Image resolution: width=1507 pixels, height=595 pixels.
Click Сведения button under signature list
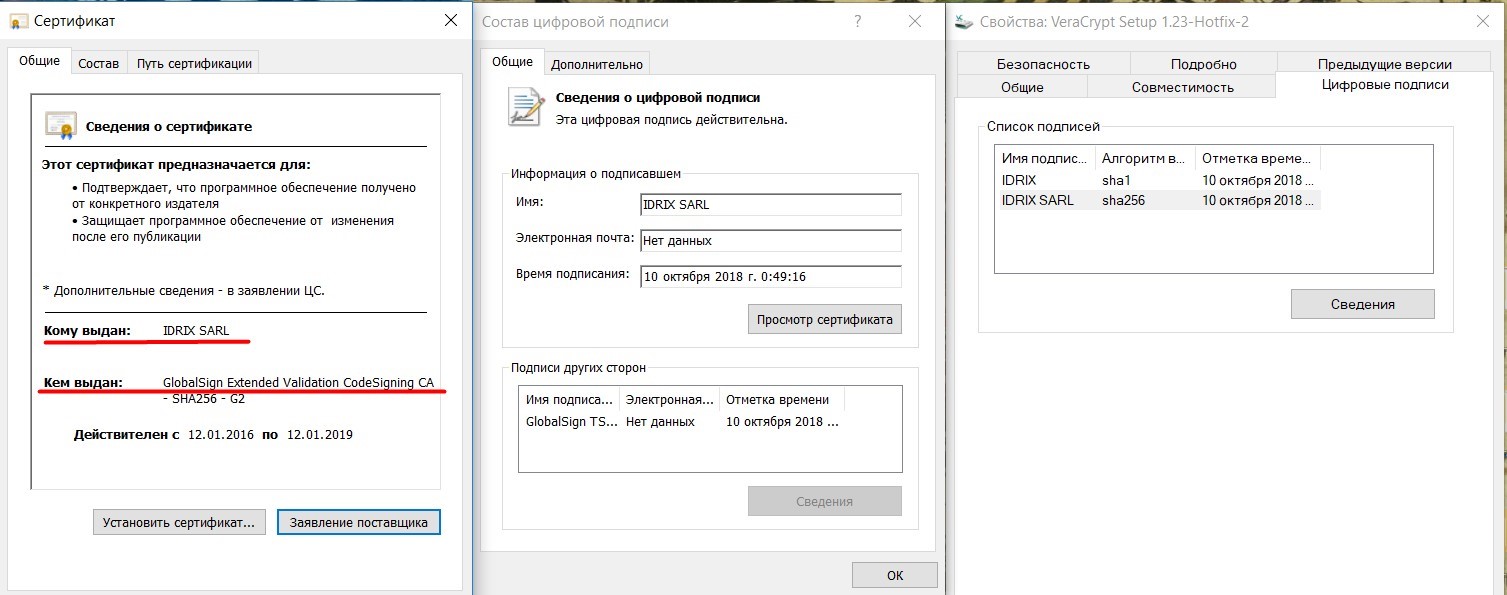point(1362,304)
